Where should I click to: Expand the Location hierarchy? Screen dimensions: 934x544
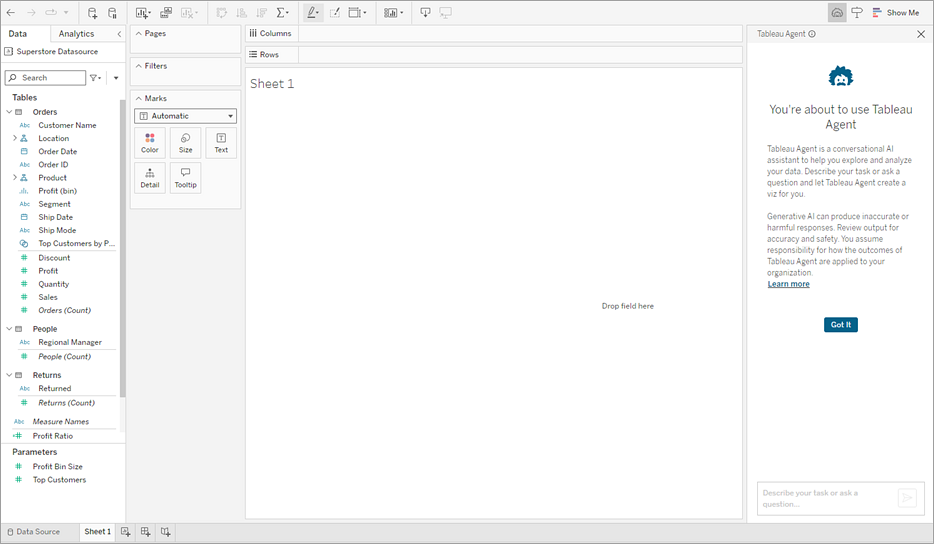[x=15, y=138]
